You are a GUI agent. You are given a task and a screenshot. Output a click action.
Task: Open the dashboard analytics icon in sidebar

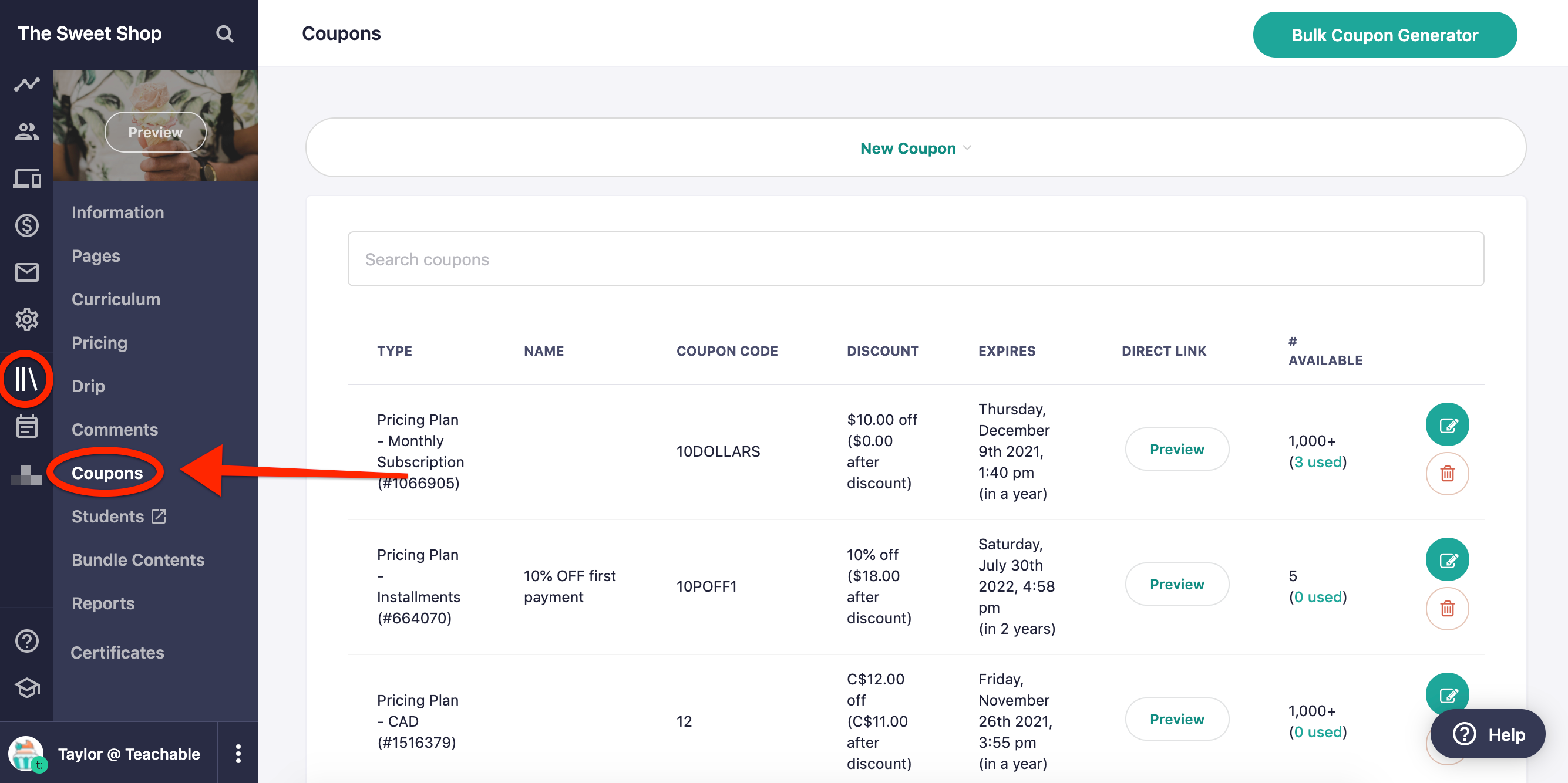point(27,84)
